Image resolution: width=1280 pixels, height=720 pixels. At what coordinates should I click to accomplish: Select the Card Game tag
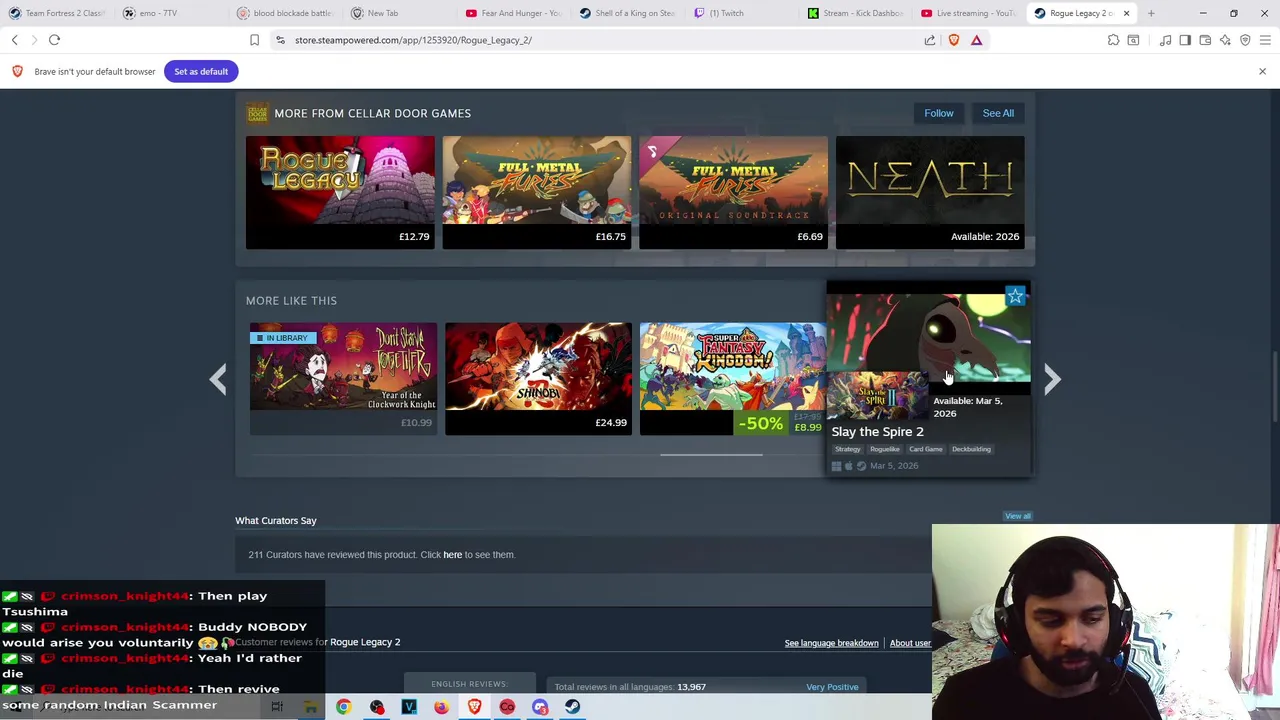(926, 449)
